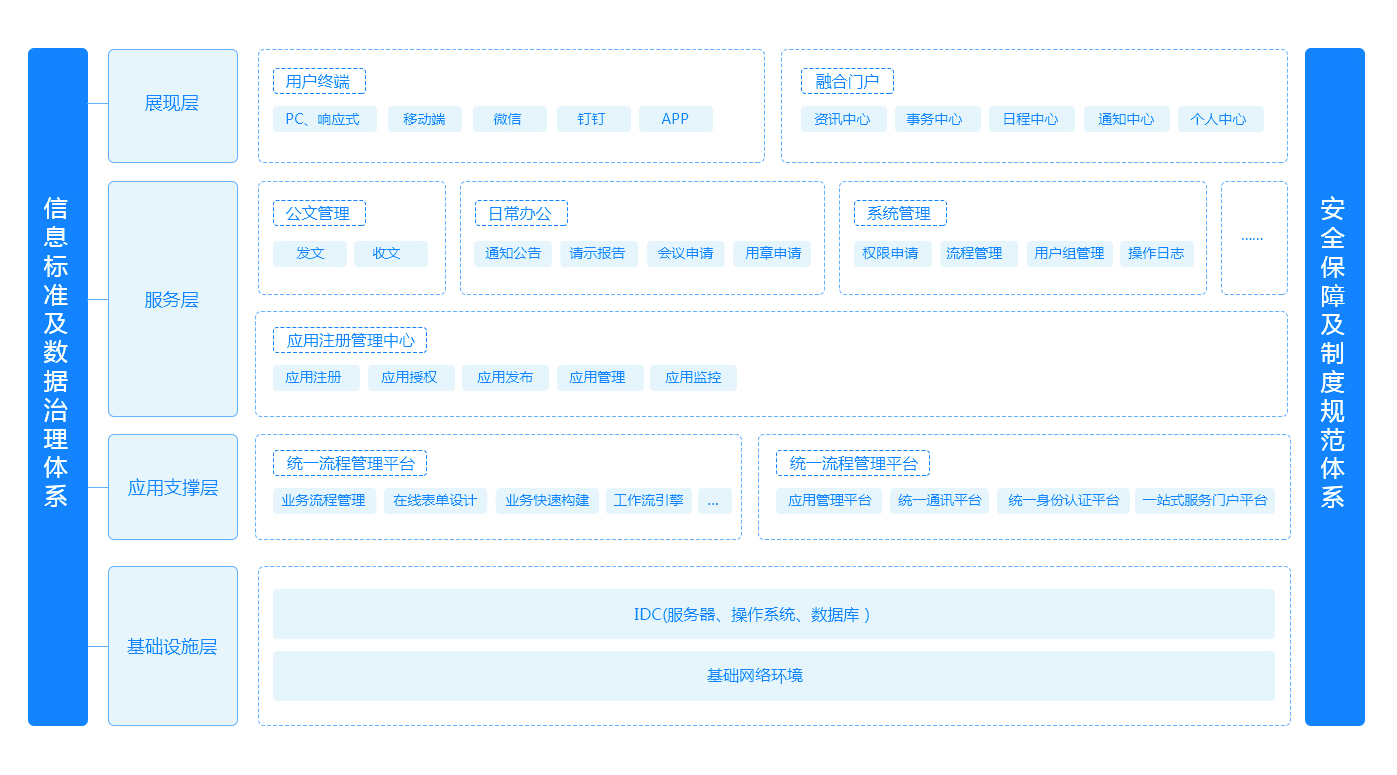
Task: Click the 钉钉 terminal chip
Action: 593,119
